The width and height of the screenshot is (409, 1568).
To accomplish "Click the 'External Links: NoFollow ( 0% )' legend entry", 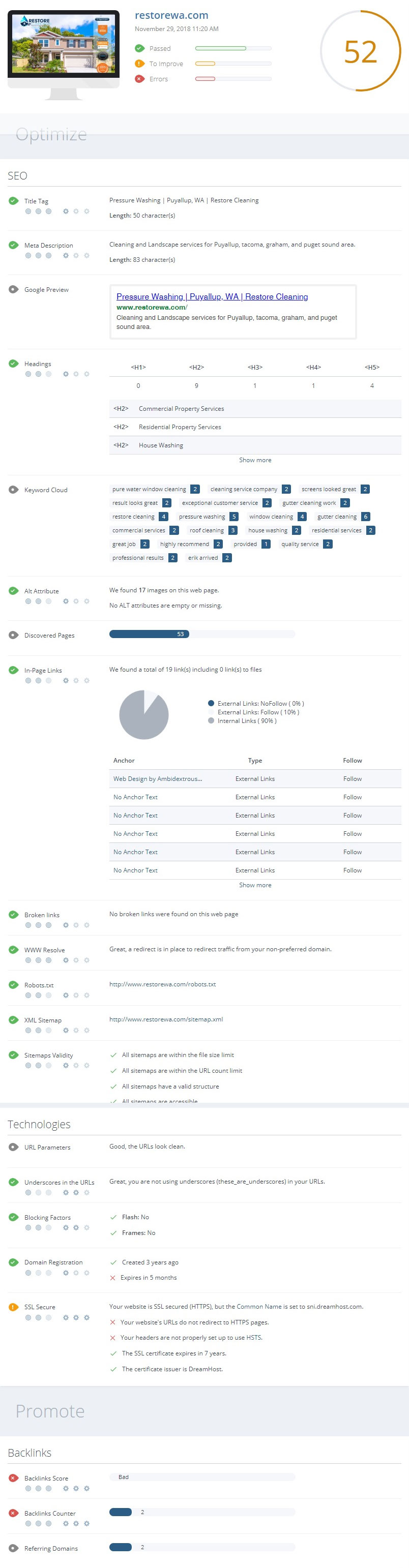I will point(256,704).
